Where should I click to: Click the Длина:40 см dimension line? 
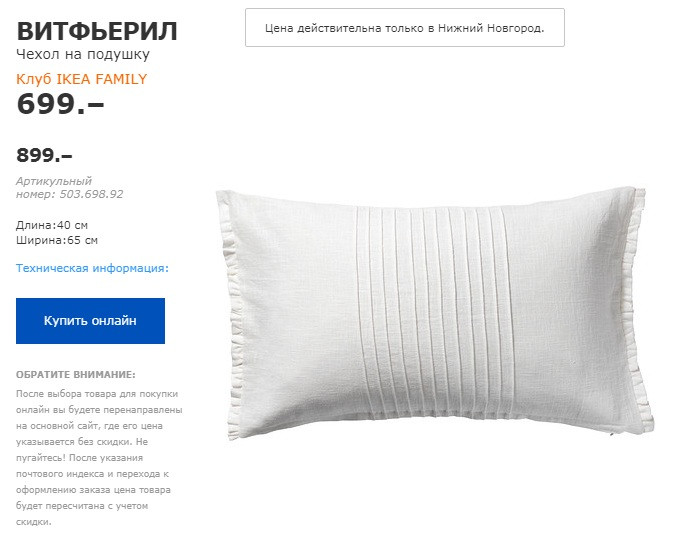point(52,225)
